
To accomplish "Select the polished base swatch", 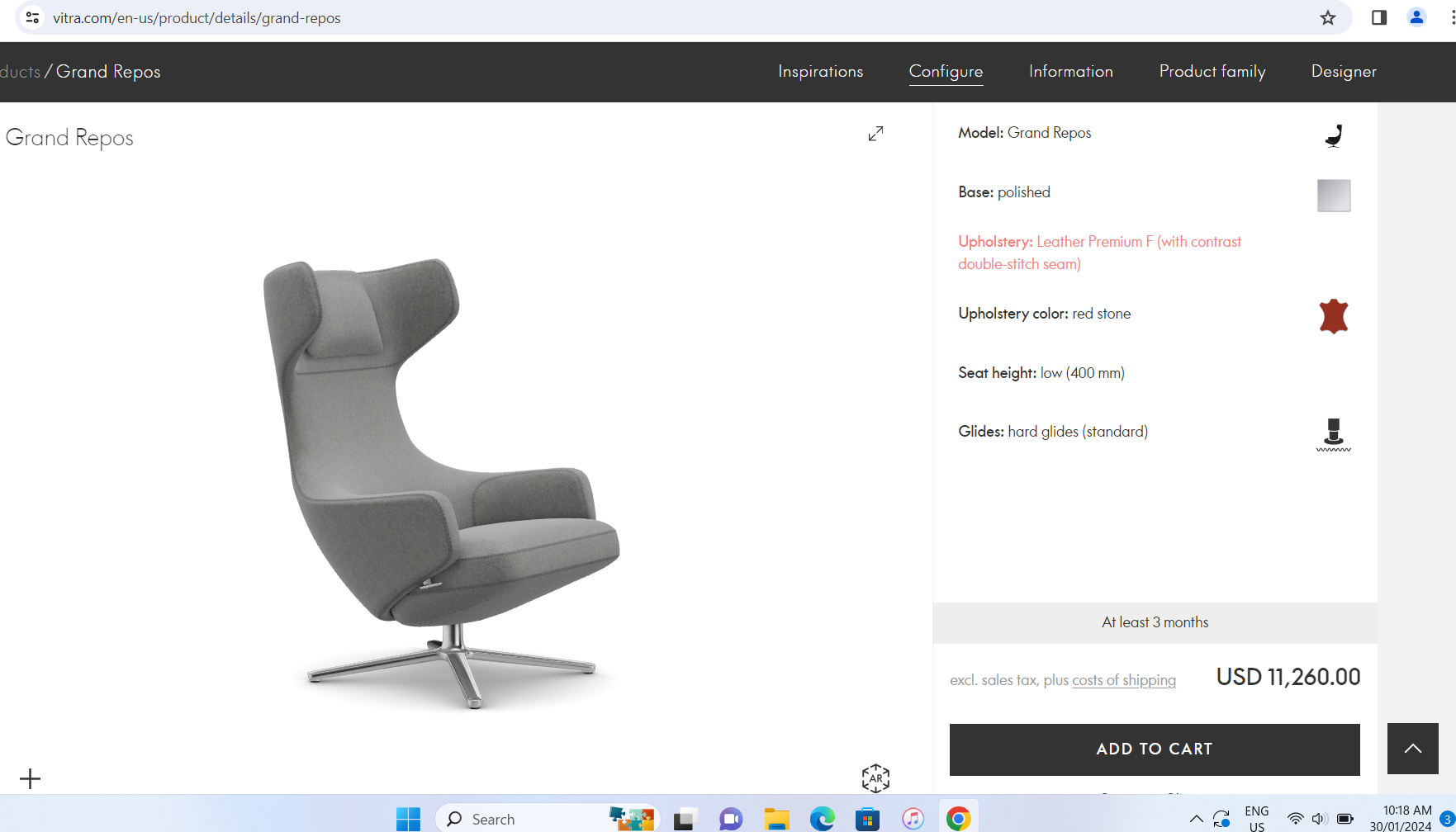I will coord(1334,196).
